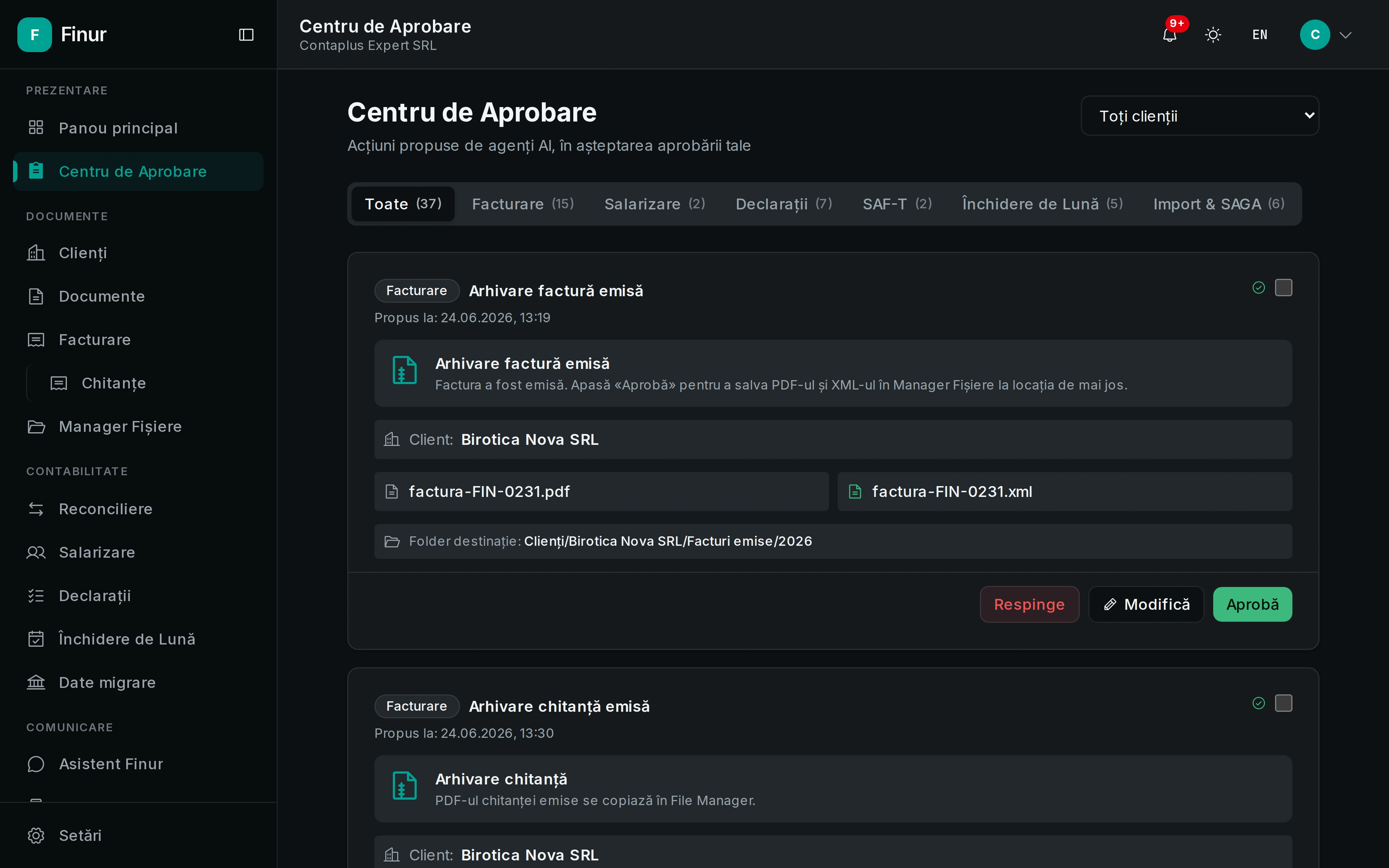Click Client Birotica Nova SRL on factură card
This screenshot has height=868, width=1389.
(833, 440)
